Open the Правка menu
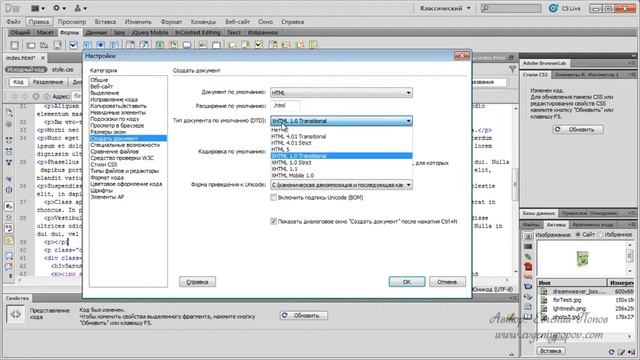 point(39,22)
